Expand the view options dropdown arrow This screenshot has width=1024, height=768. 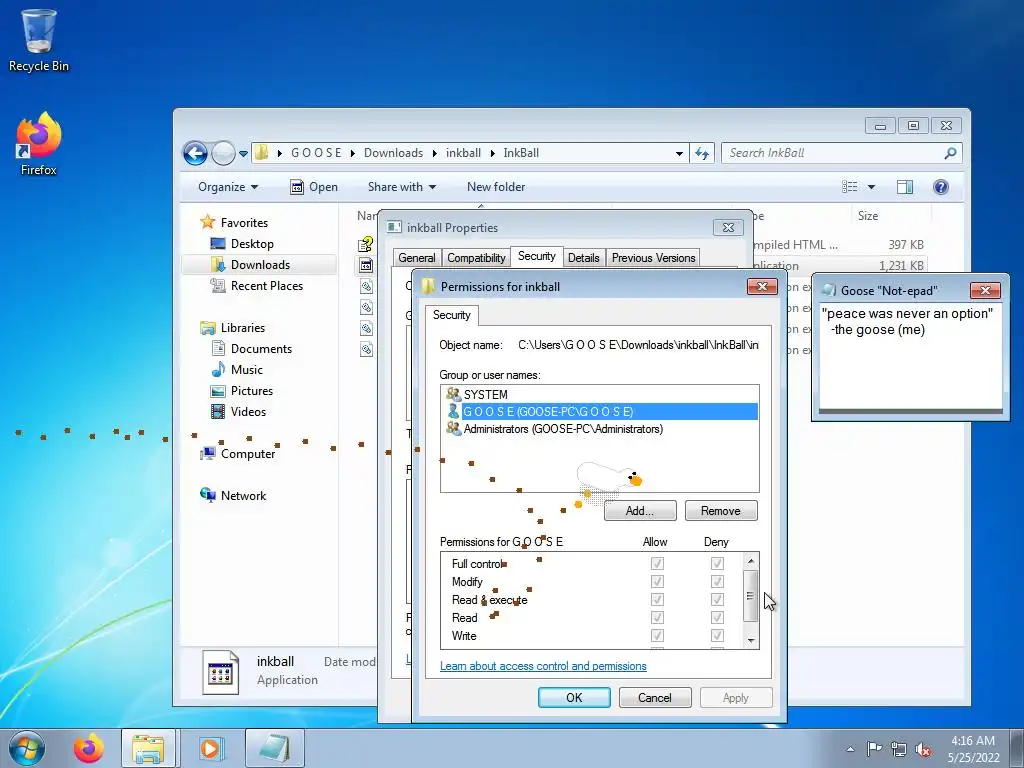click(x=871, y=187)
